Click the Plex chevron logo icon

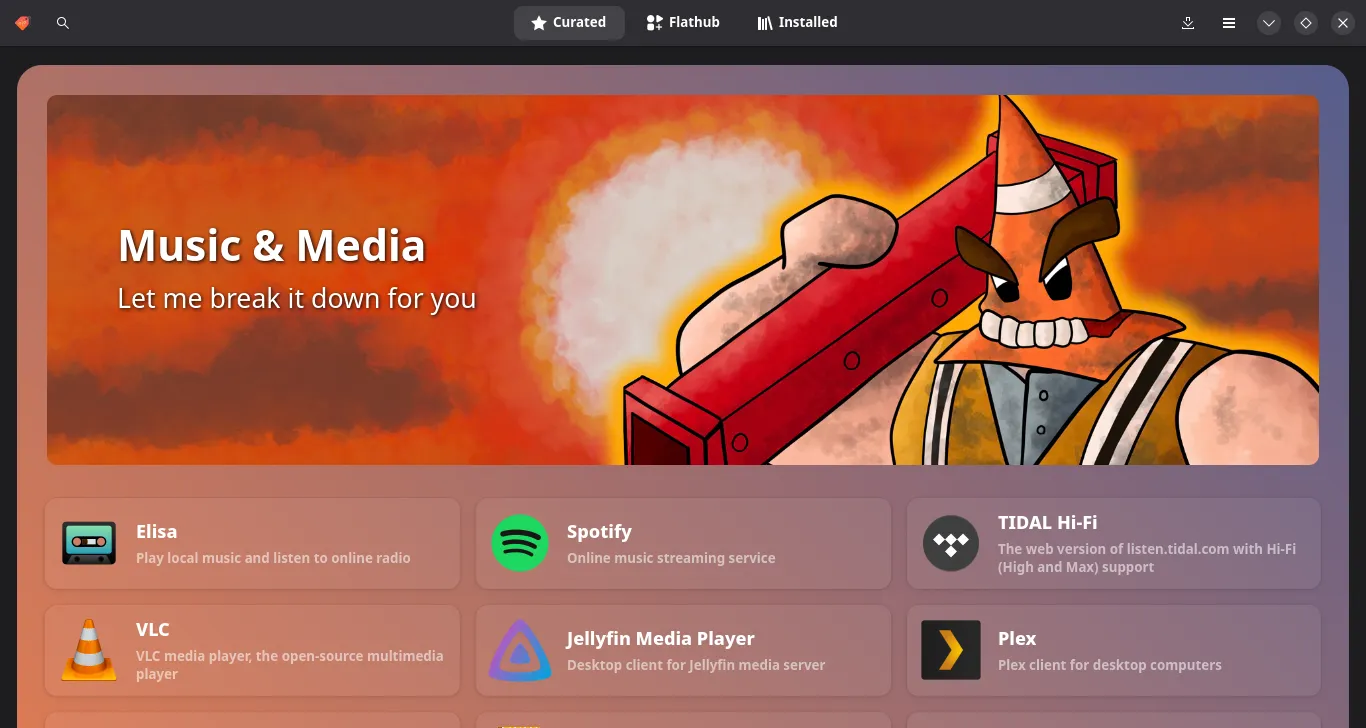tap(951, 650)
